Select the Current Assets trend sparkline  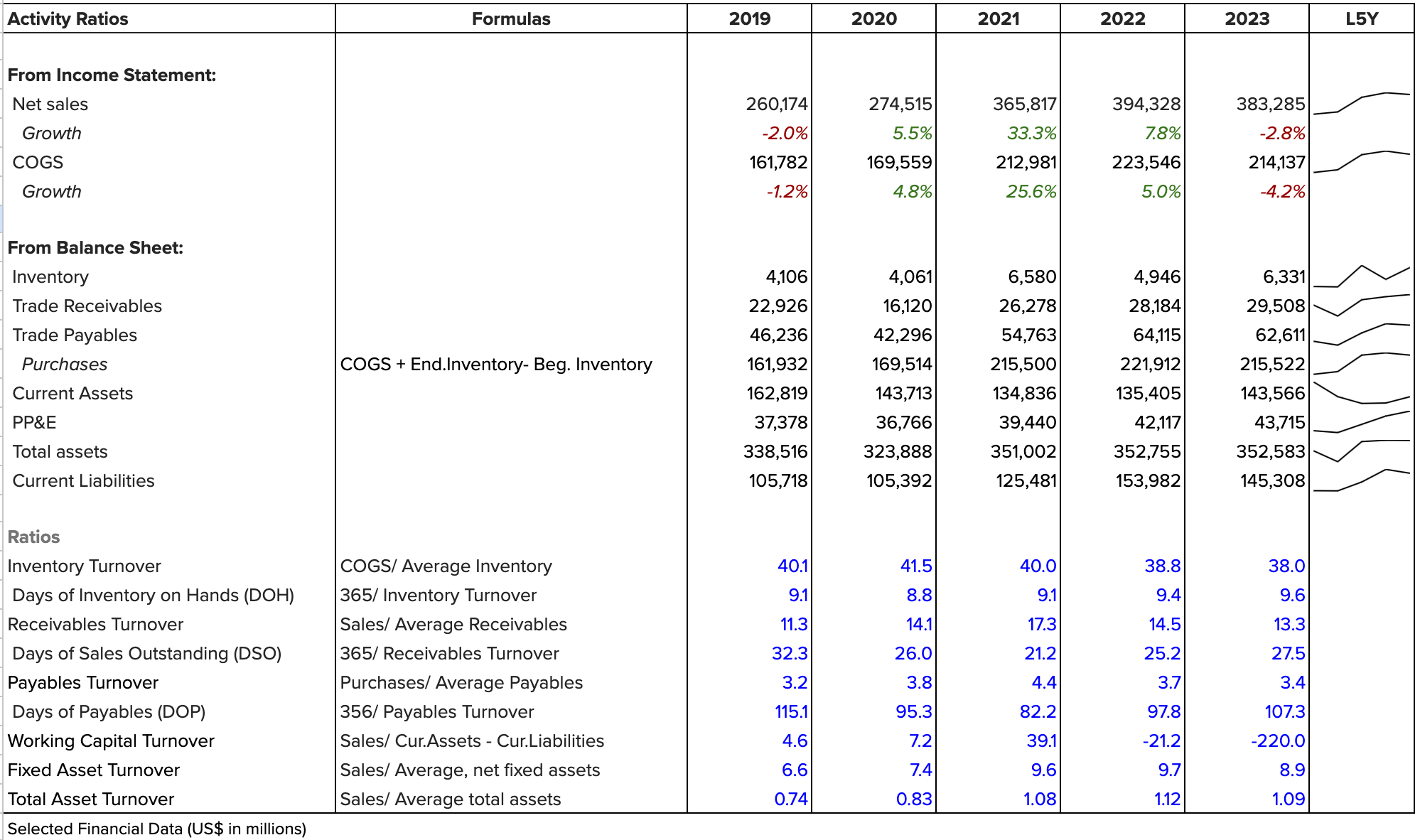[1361, 393]
